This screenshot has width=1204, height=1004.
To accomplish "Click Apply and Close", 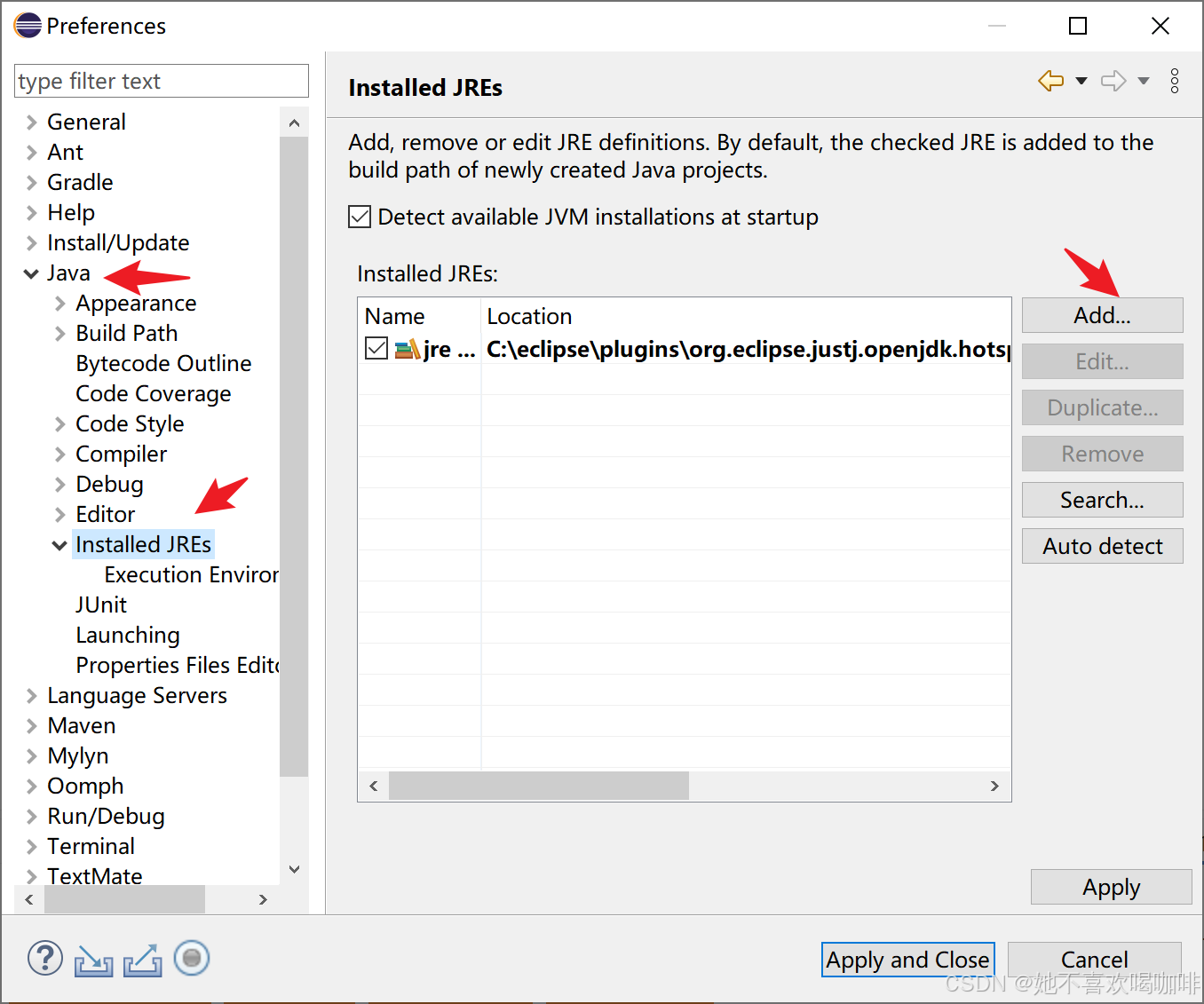I will [907, 960].
